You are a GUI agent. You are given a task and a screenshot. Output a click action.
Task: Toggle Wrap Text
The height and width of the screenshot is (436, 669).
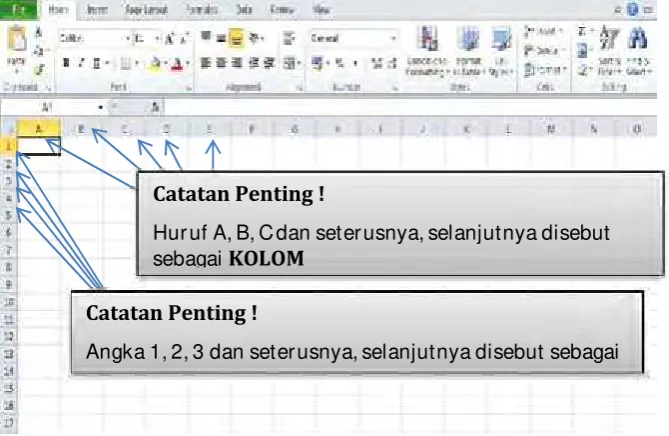click(289, 38)
